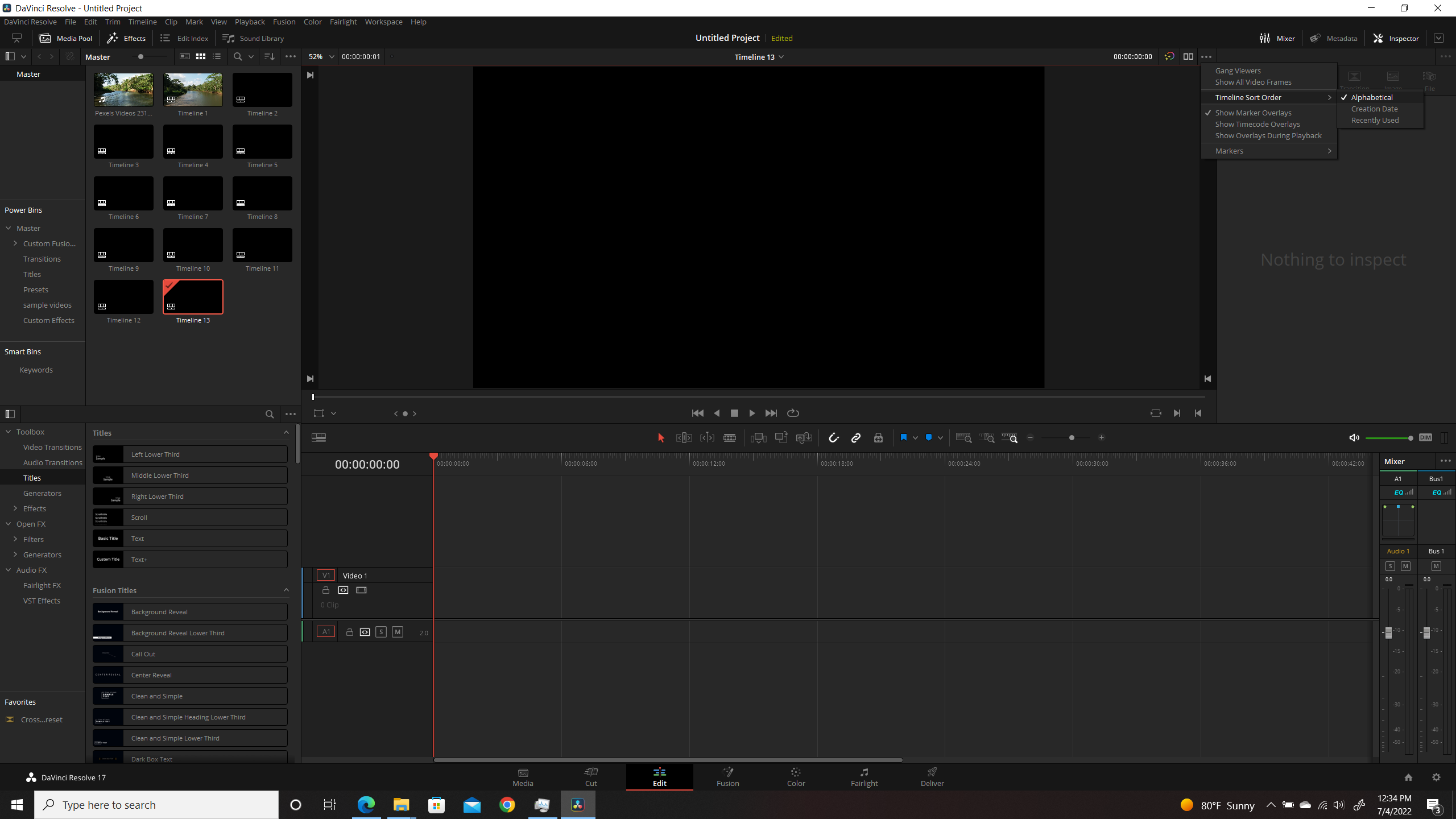The height and width of the screenshot is (819, 1456).
Task: Expand Custom Fusion bin in Power Bins
Action: [15, 243]
